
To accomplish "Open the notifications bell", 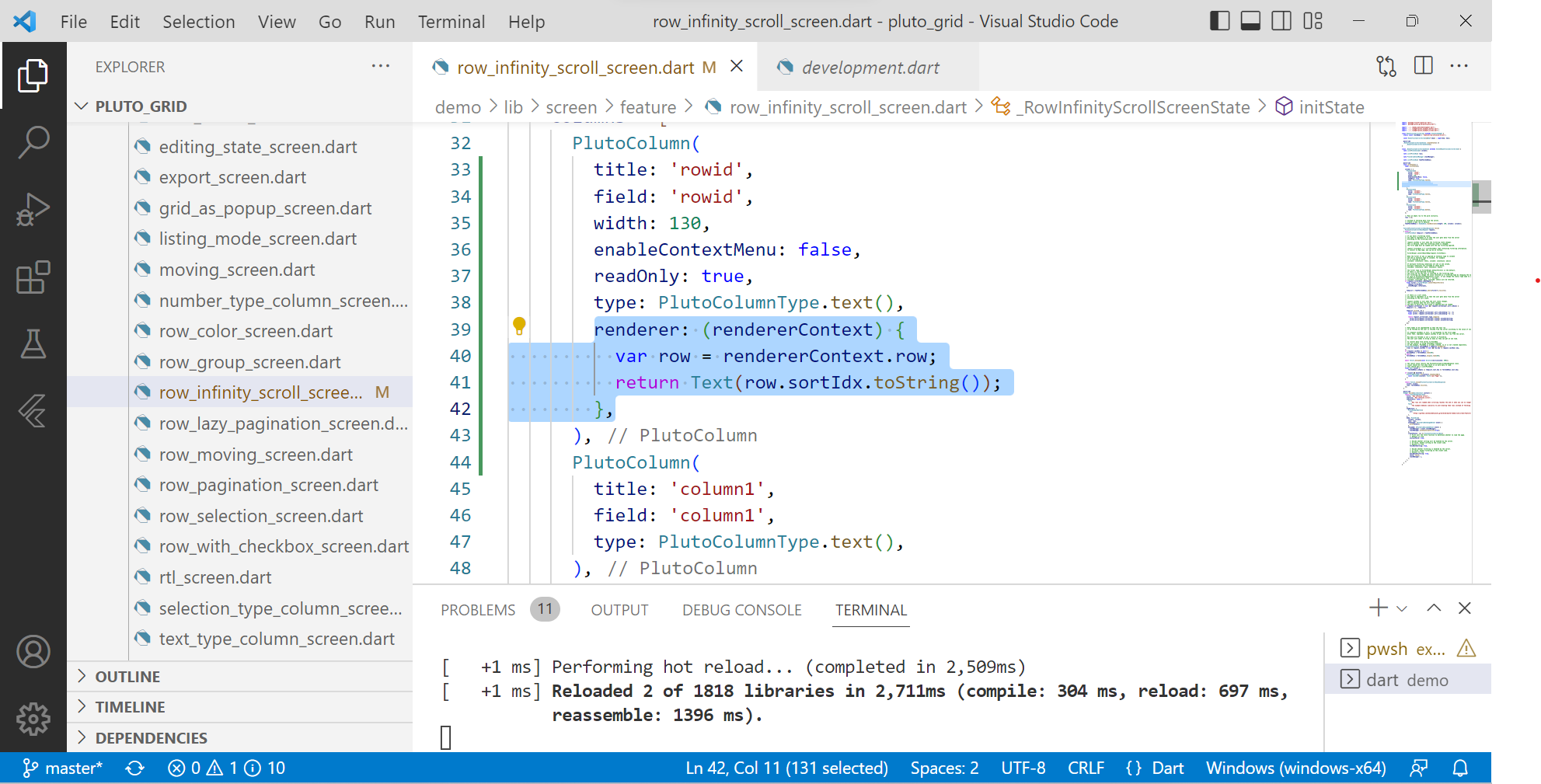I will pos(1460,768).
